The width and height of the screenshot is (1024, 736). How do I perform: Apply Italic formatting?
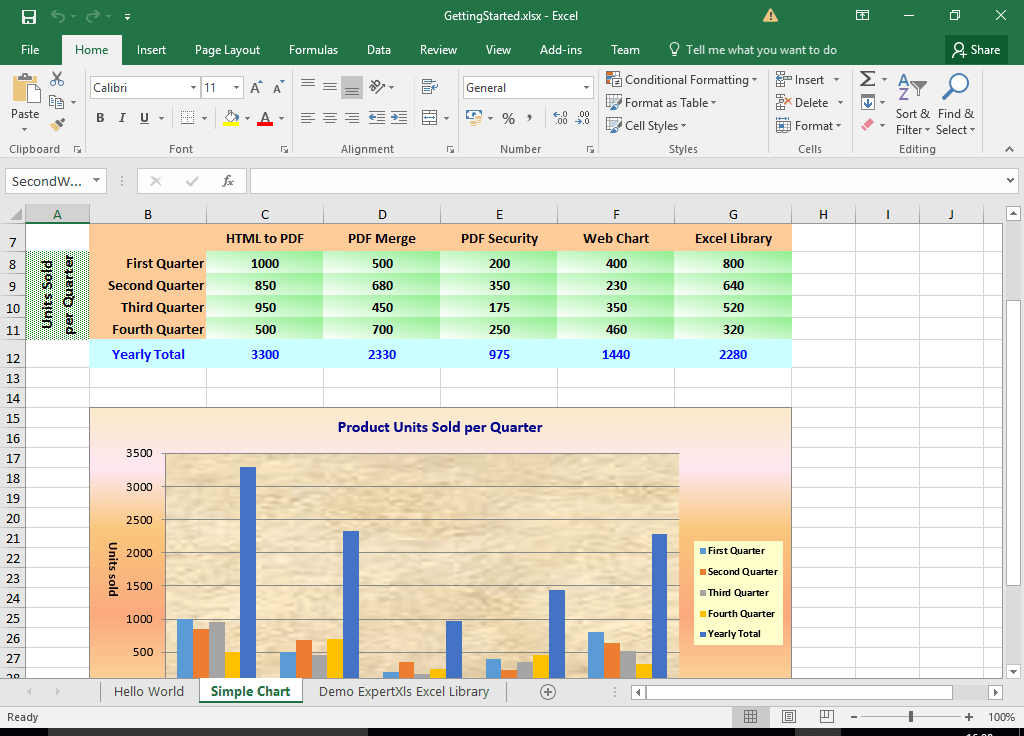120,117
